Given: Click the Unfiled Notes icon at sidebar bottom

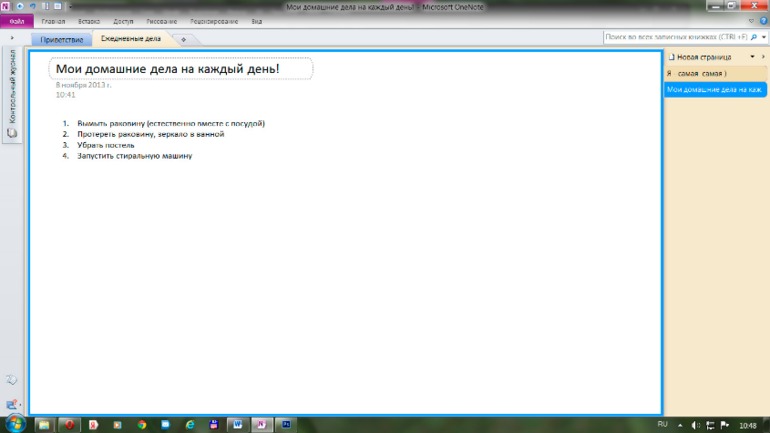Looking at the screenshot, I should coord(12,403).
